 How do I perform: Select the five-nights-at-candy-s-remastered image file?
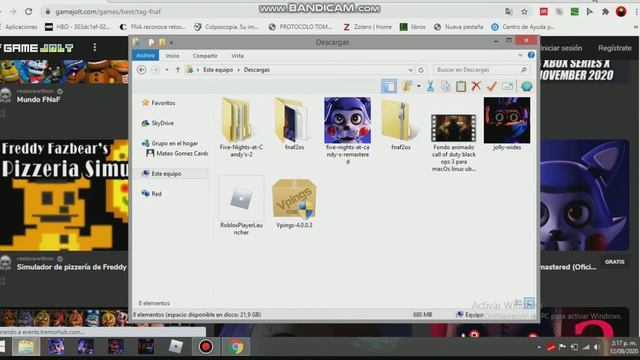[x=347, y=131]
